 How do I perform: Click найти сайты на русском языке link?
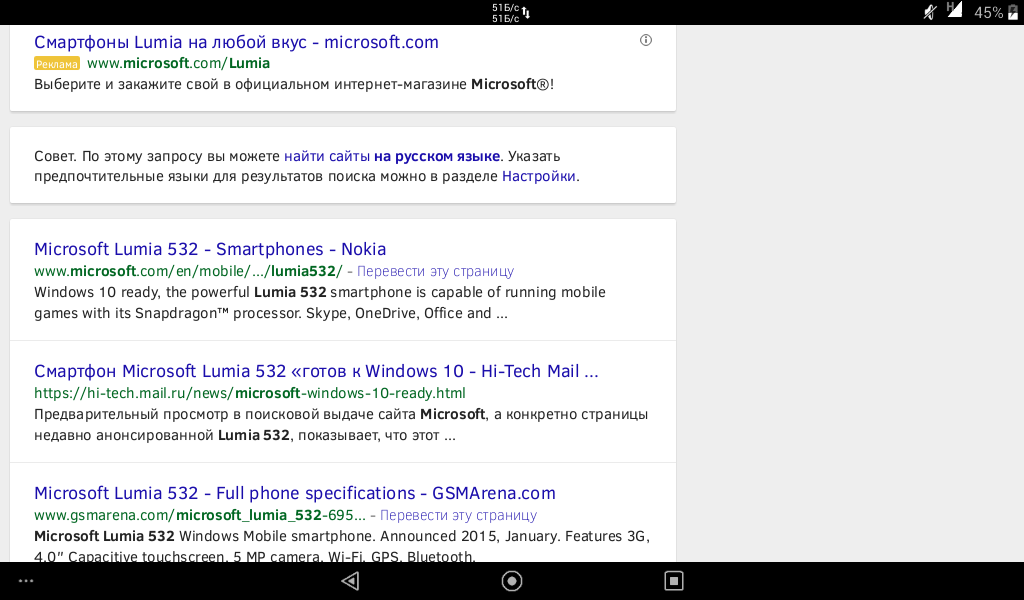point(392,157)
